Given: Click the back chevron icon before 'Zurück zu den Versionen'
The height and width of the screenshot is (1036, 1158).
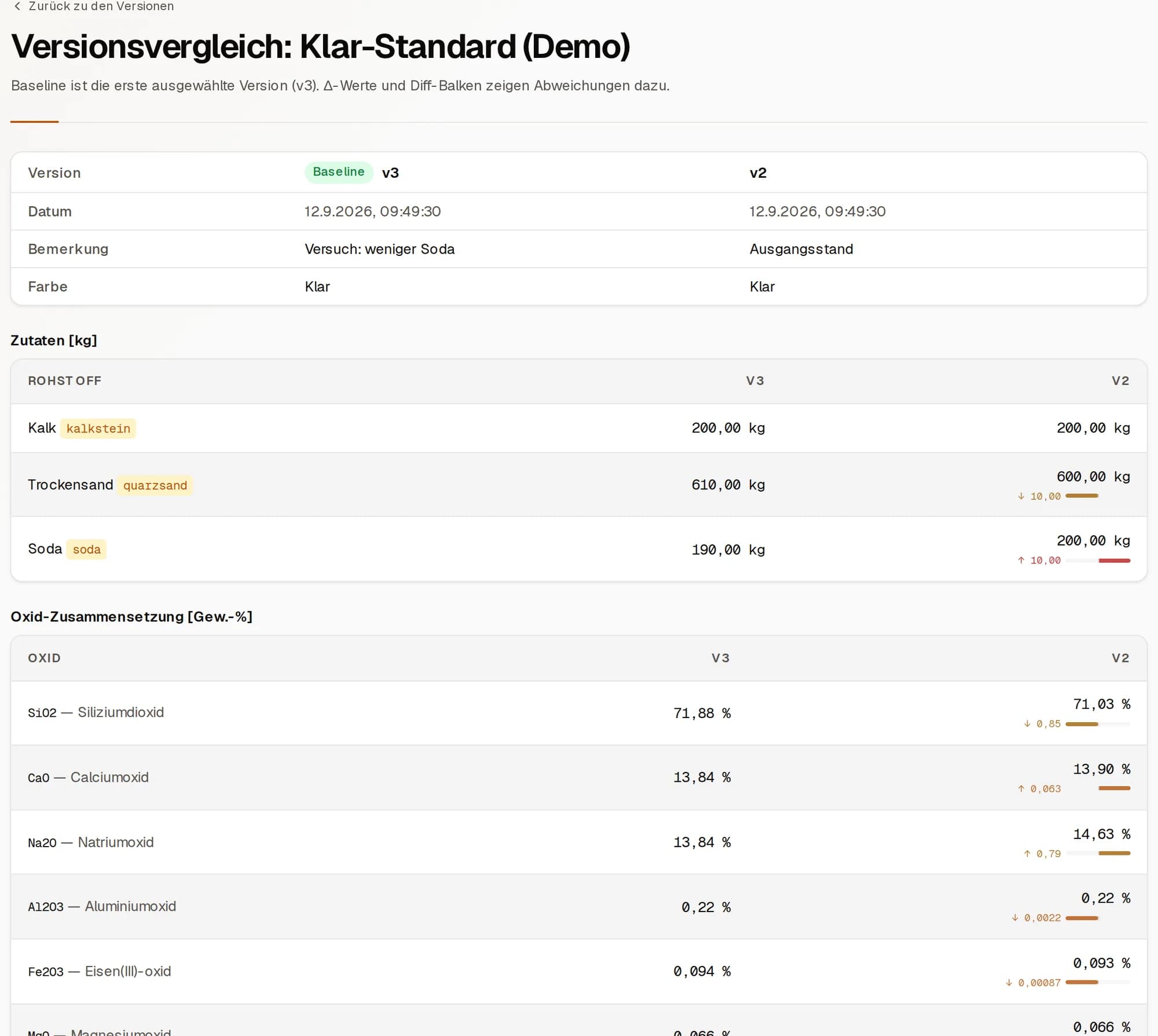Looking at the screenshot, I should [x=17, y=6].
